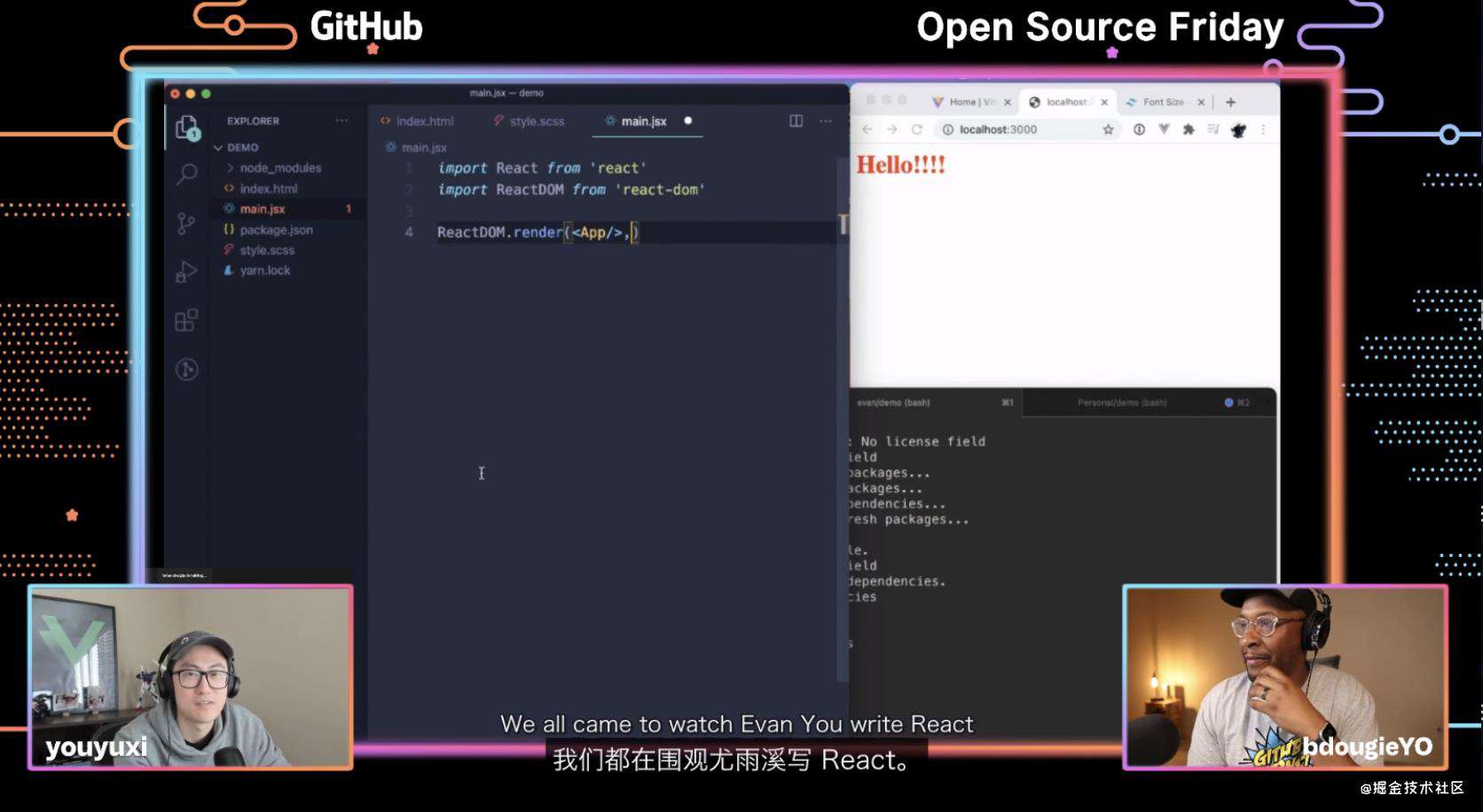Screen dimensions: 1483x812
Task: Open the browser profile avatar
Action: tap(1238, 130)
